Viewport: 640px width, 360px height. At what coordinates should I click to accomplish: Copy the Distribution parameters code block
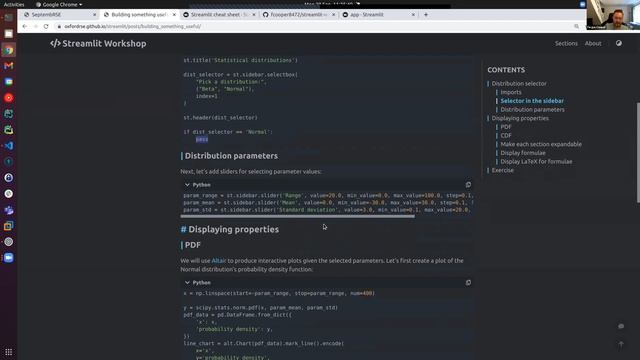coord(468,185)
